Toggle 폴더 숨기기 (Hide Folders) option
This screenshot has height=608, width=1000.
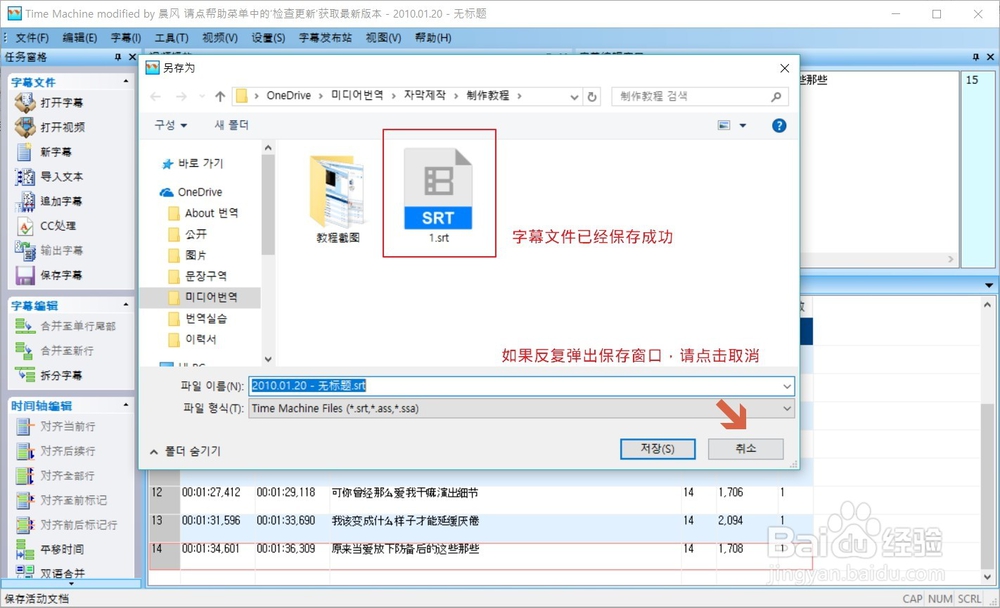point(185,450)
